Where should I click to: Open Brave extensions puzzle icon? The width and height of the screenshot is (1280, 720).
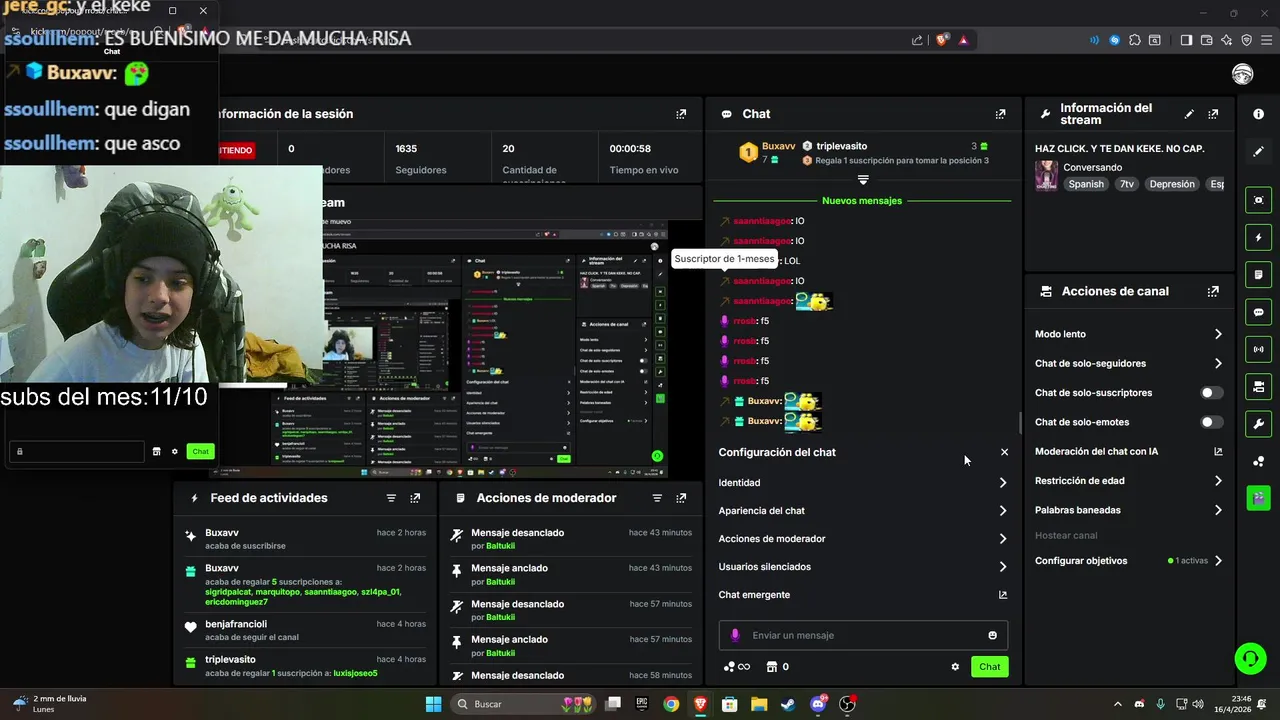coord(1134,40)
